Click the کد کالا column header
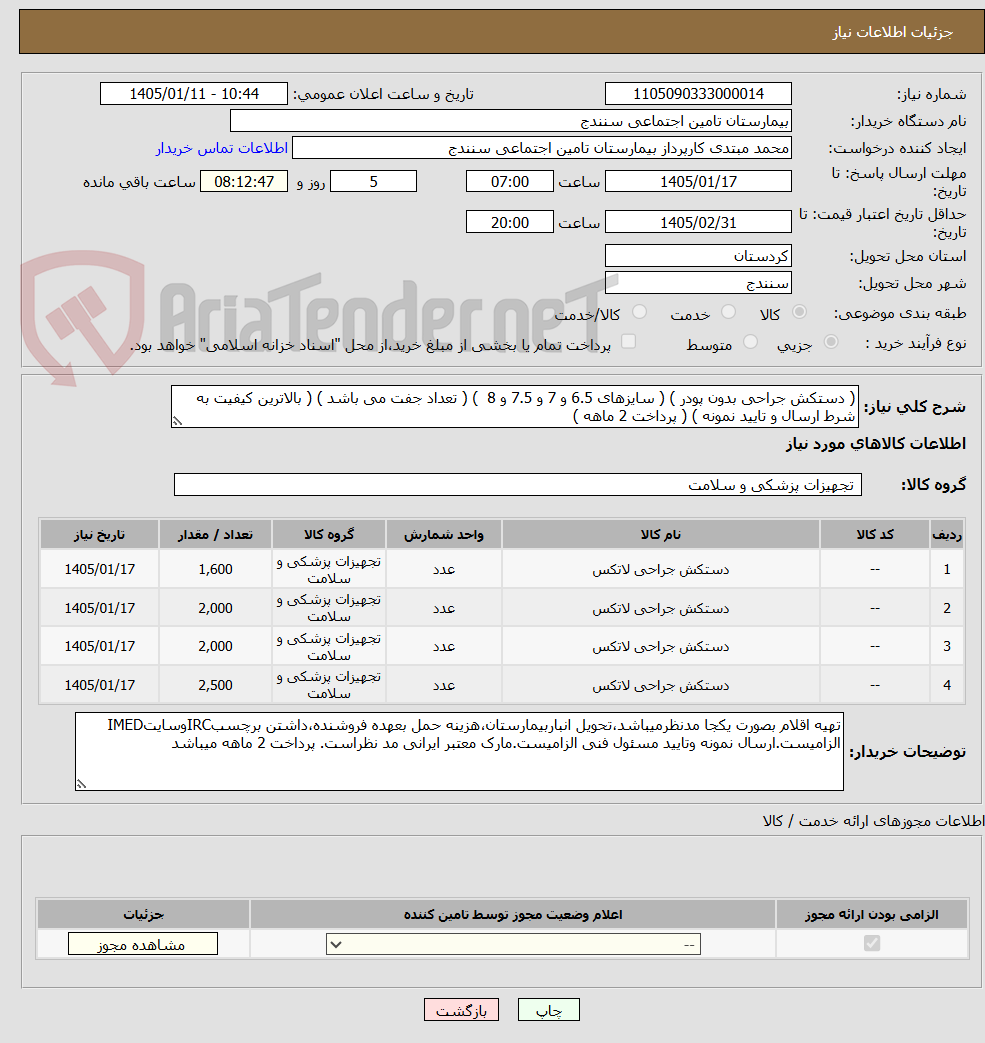The height and width of the screenshot is (1043, 985). point(875,535)
